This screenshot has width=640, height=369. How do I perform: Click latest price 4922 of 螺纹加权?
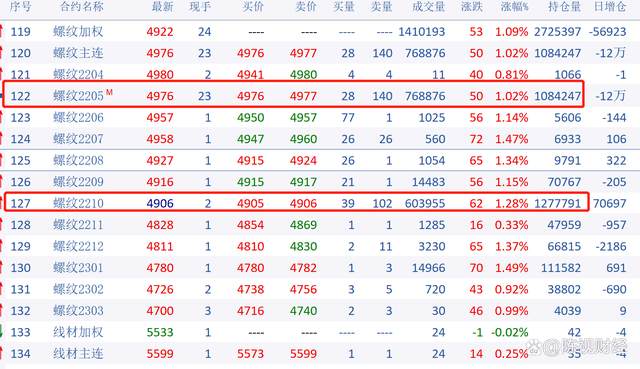[x=160, y=32]
